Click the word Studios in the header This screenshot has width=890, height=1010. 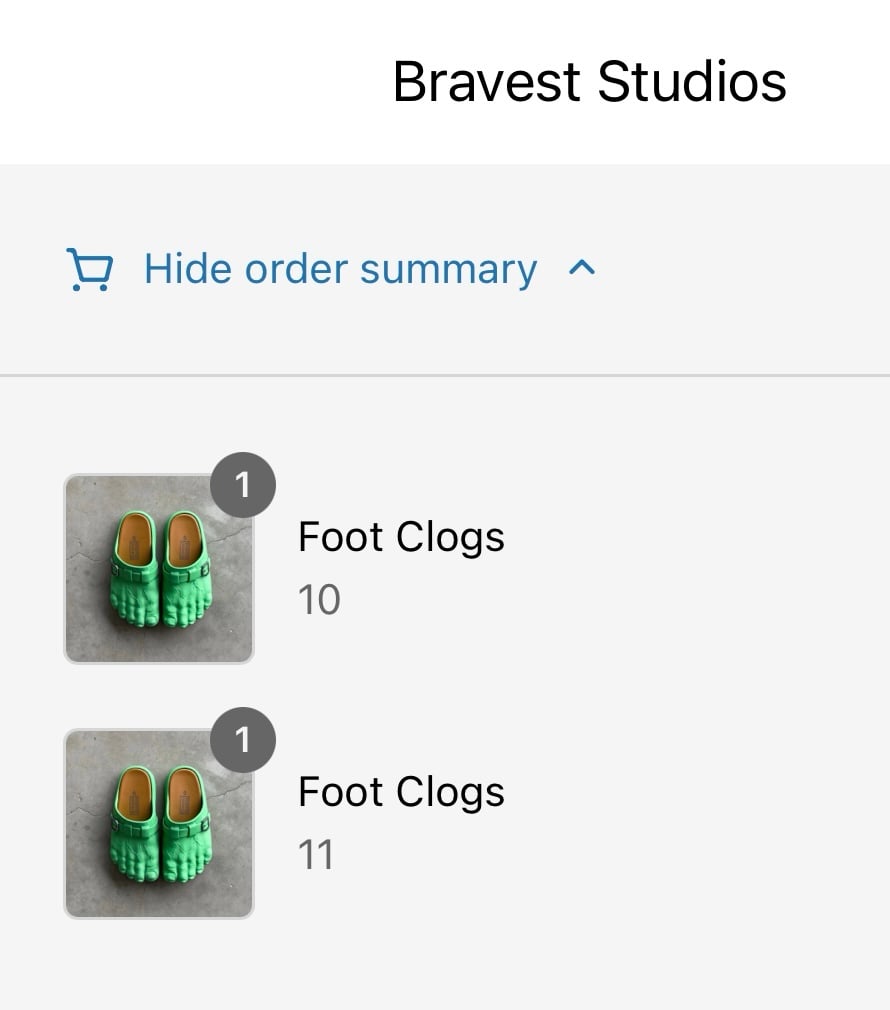(x=692, y=82)
